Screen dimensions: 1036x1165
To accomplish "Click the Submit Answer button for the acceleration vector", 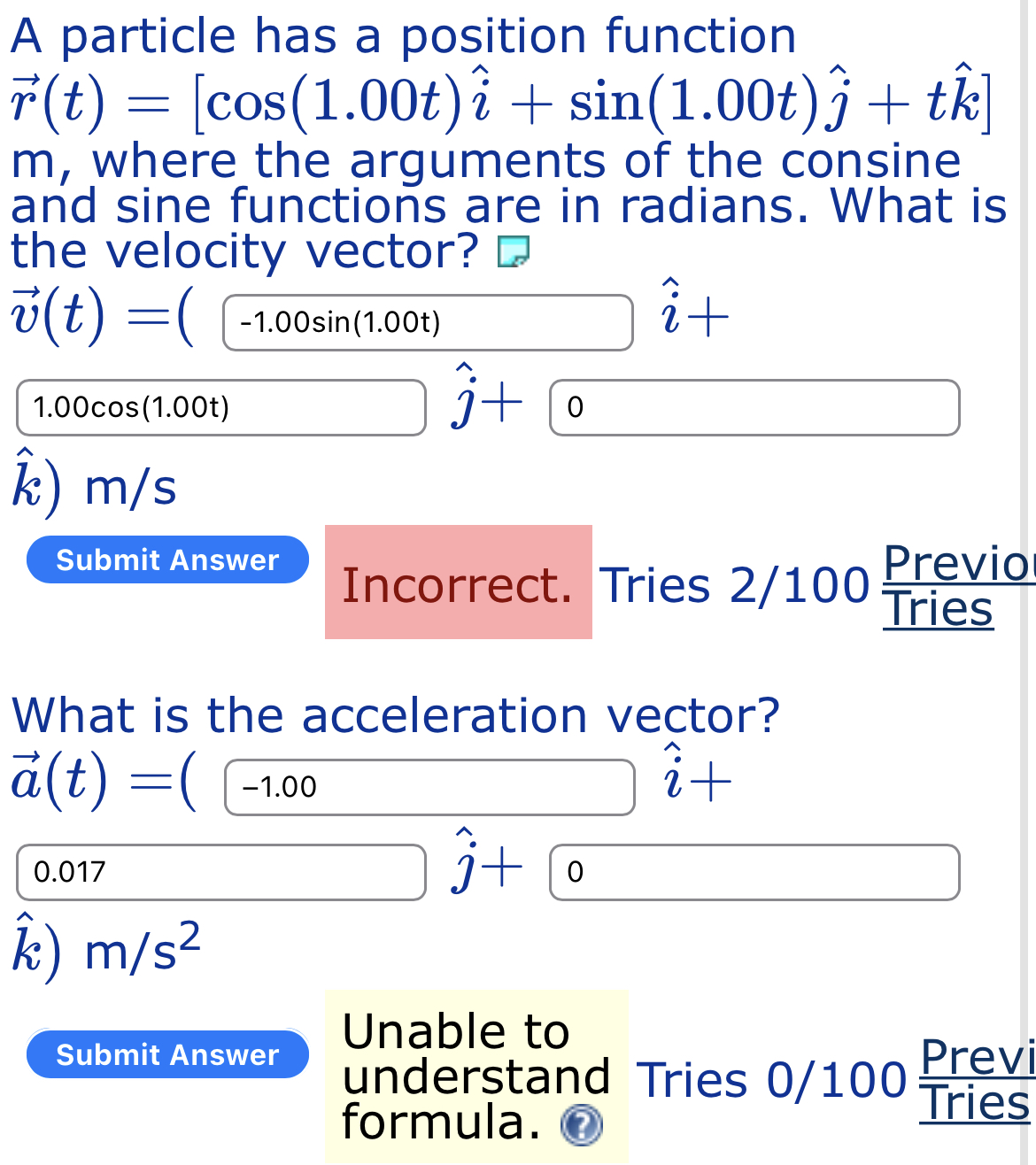I will [167, 1054].
